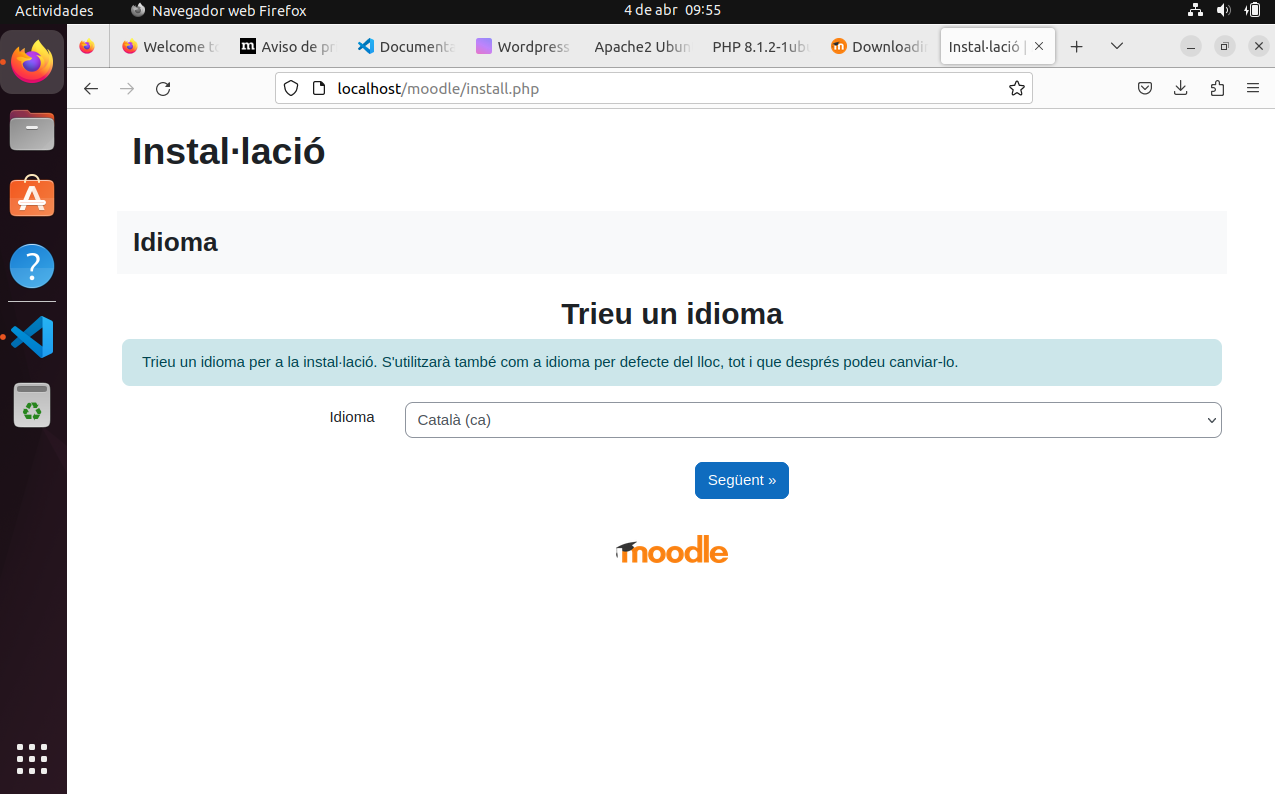Expand the list of all open tabs

click(x=1117, y=46)
